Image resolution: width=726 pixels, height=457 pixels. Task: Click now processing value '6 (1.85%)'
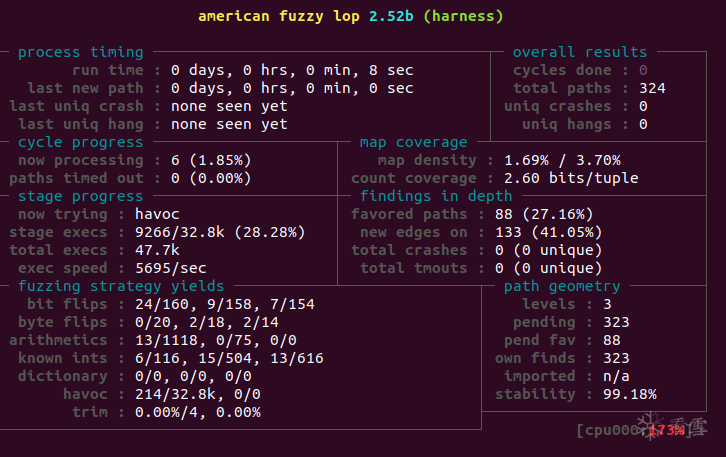click(211, 161)
